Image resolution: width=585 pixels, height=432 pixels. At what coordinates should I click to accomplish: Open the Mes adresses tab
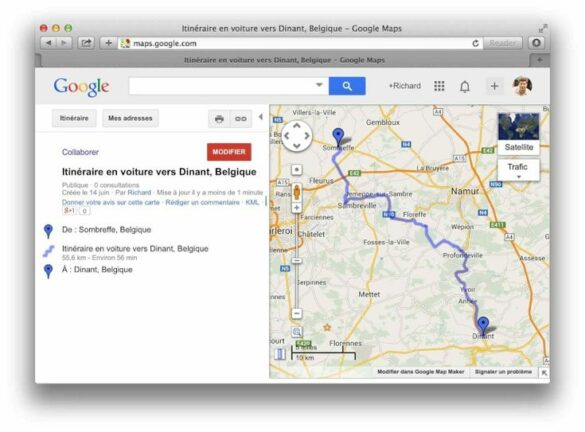[x=130, y=118]
